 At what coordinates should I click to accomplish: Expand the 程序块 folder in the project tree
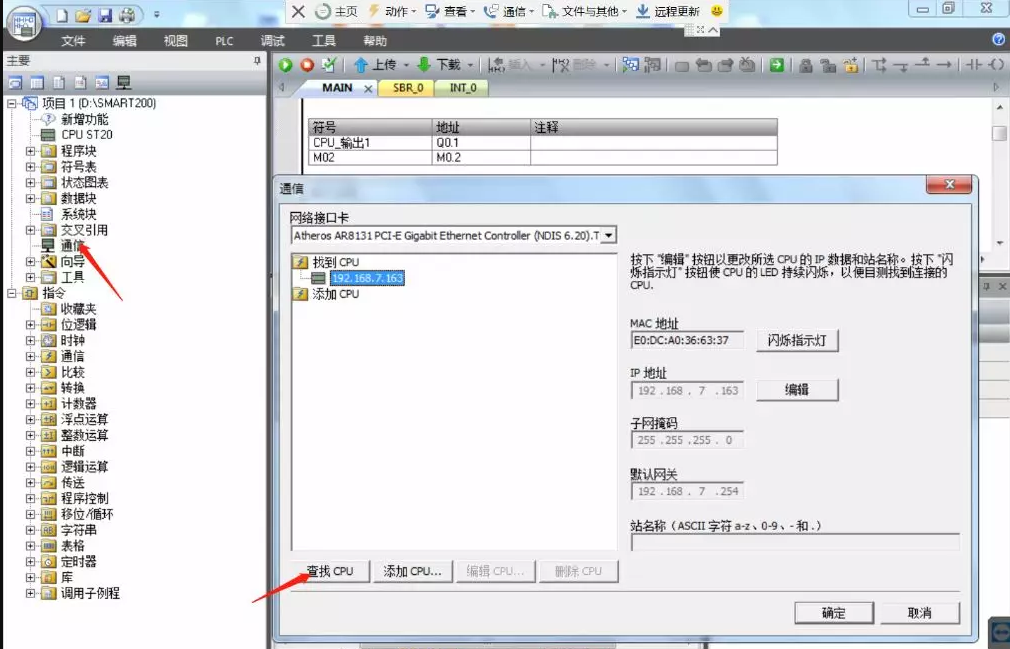pos(30,151)
